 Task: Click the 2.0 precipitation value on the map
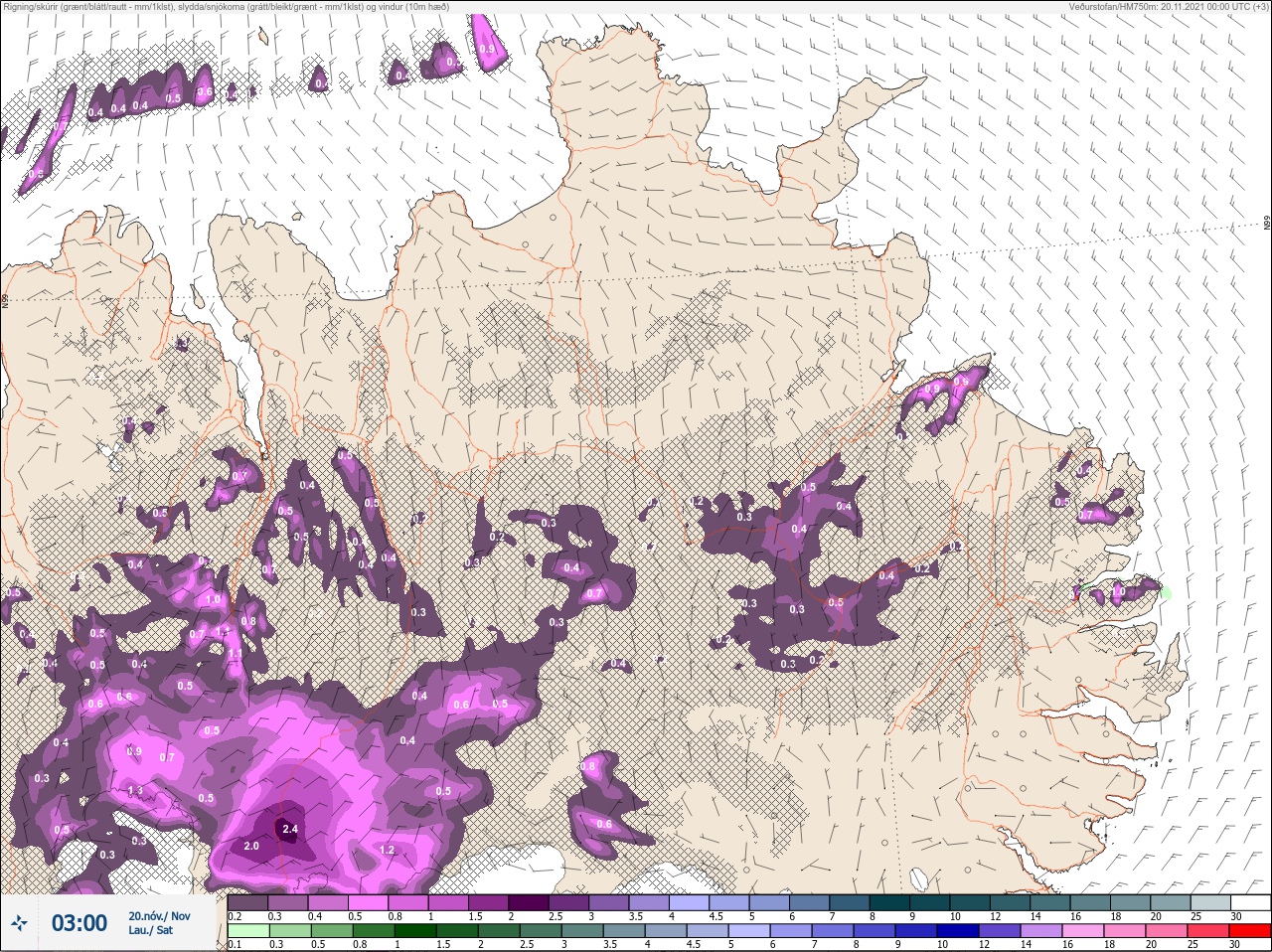click(x=251, y=846)
